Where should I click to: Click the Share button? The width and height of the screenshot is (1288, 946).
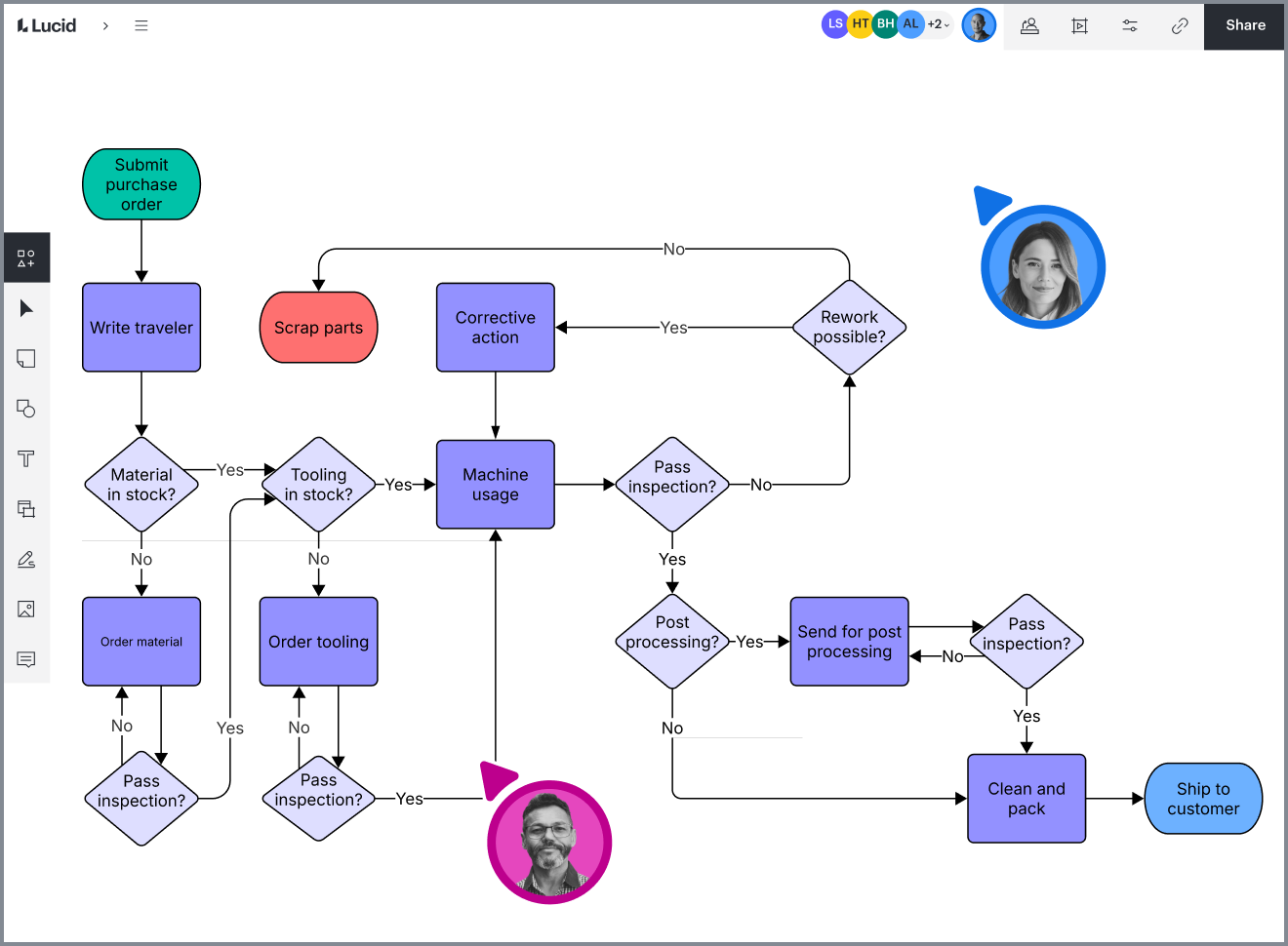point(1245,25)
